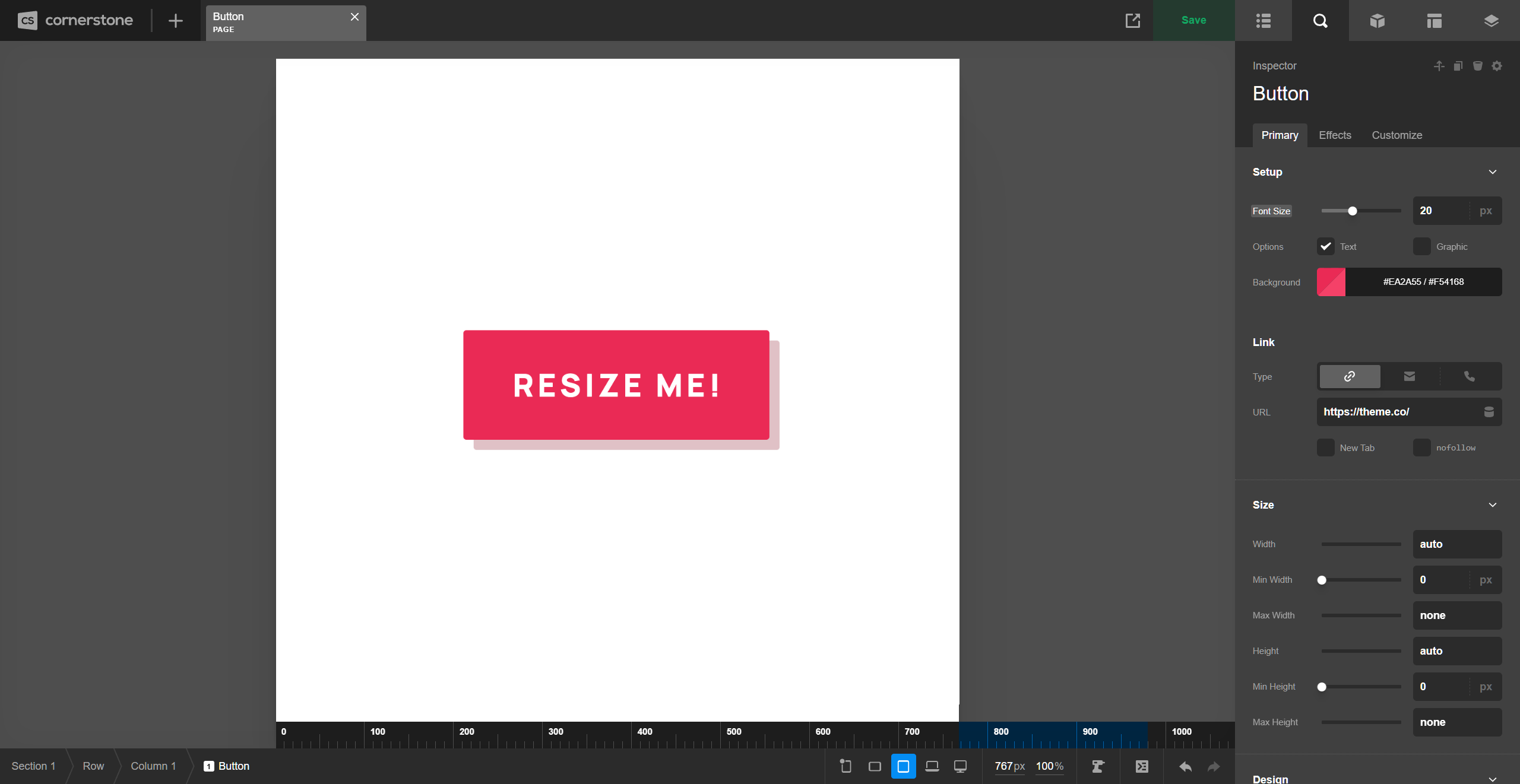Viewport: 1520px width, 784px height.
Task: Uncheck the Text option
Action: (x=1325, y=246)
